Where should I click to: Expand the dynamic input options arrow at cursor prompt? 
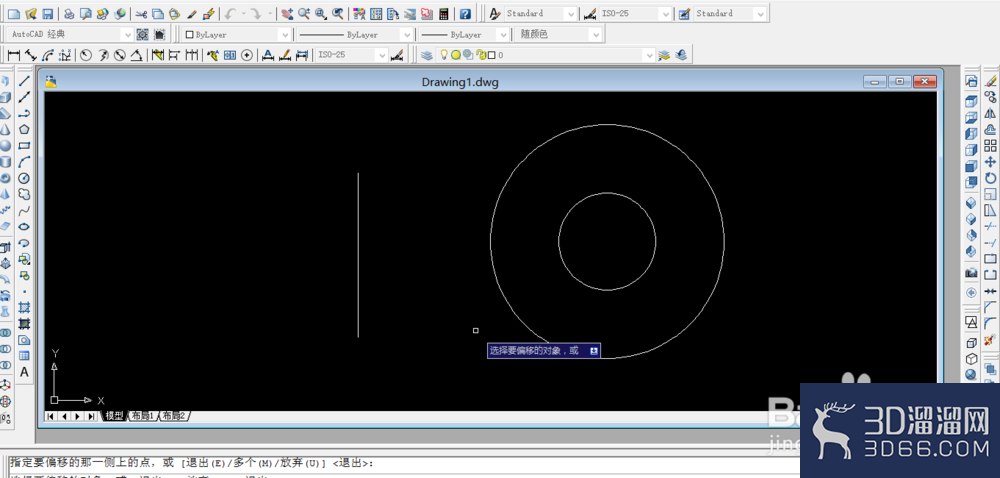tap(594, 351)
